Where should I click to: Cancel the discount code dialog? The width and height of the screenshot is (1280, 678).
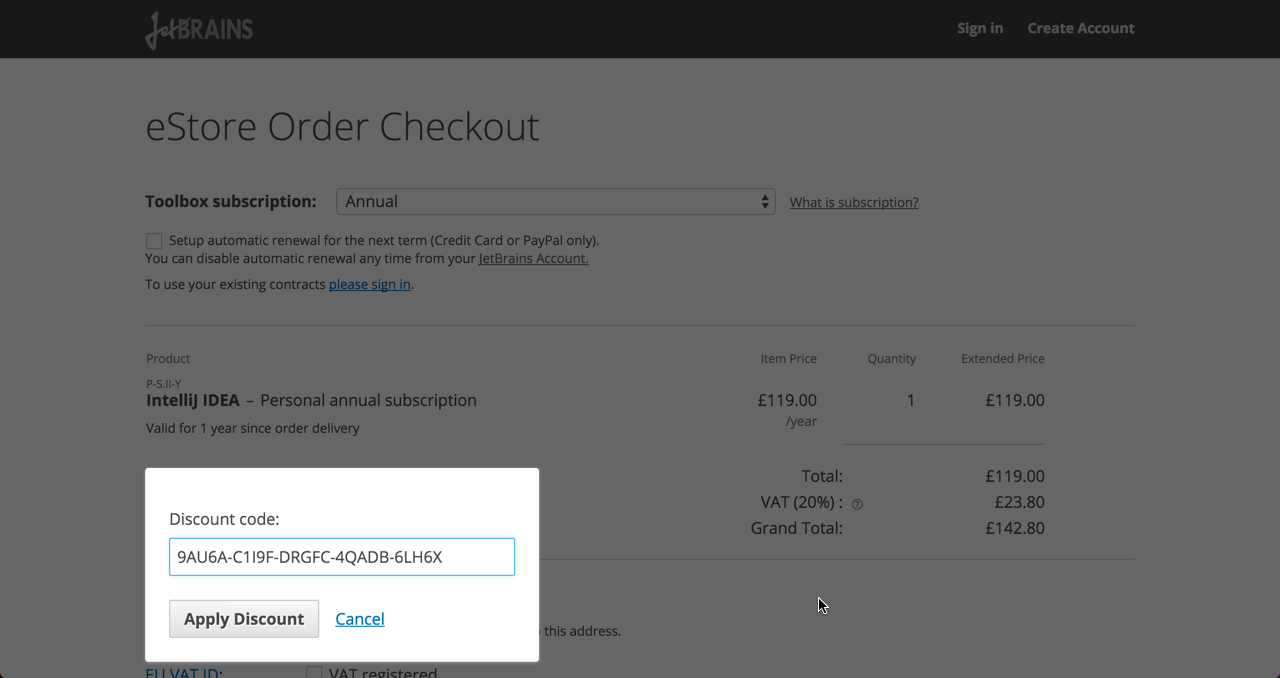[x=360, y=619]
